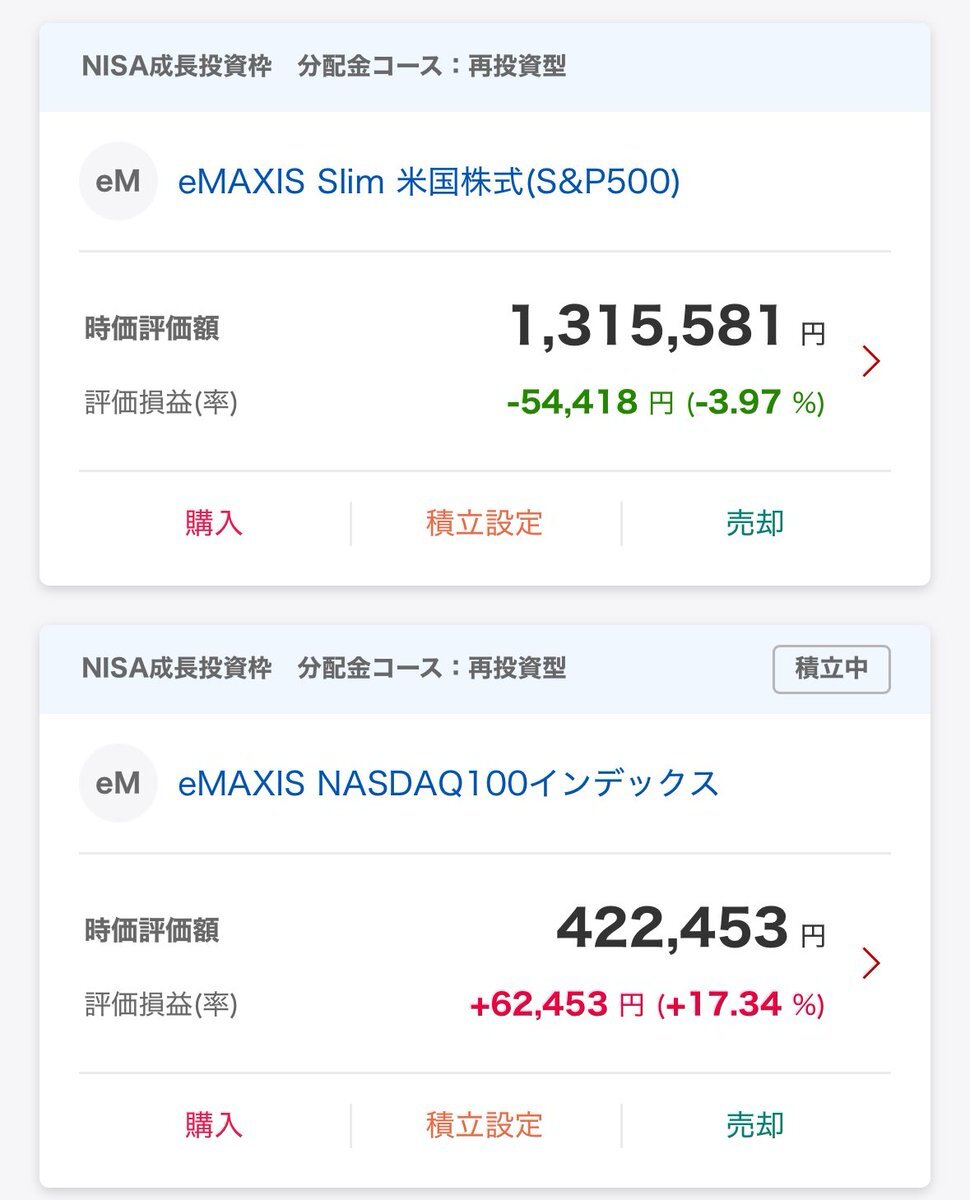Expand NASDAQ100 valuation details chevron
This screenshot has width=970, height=1200.
click(x=871, y=963)
